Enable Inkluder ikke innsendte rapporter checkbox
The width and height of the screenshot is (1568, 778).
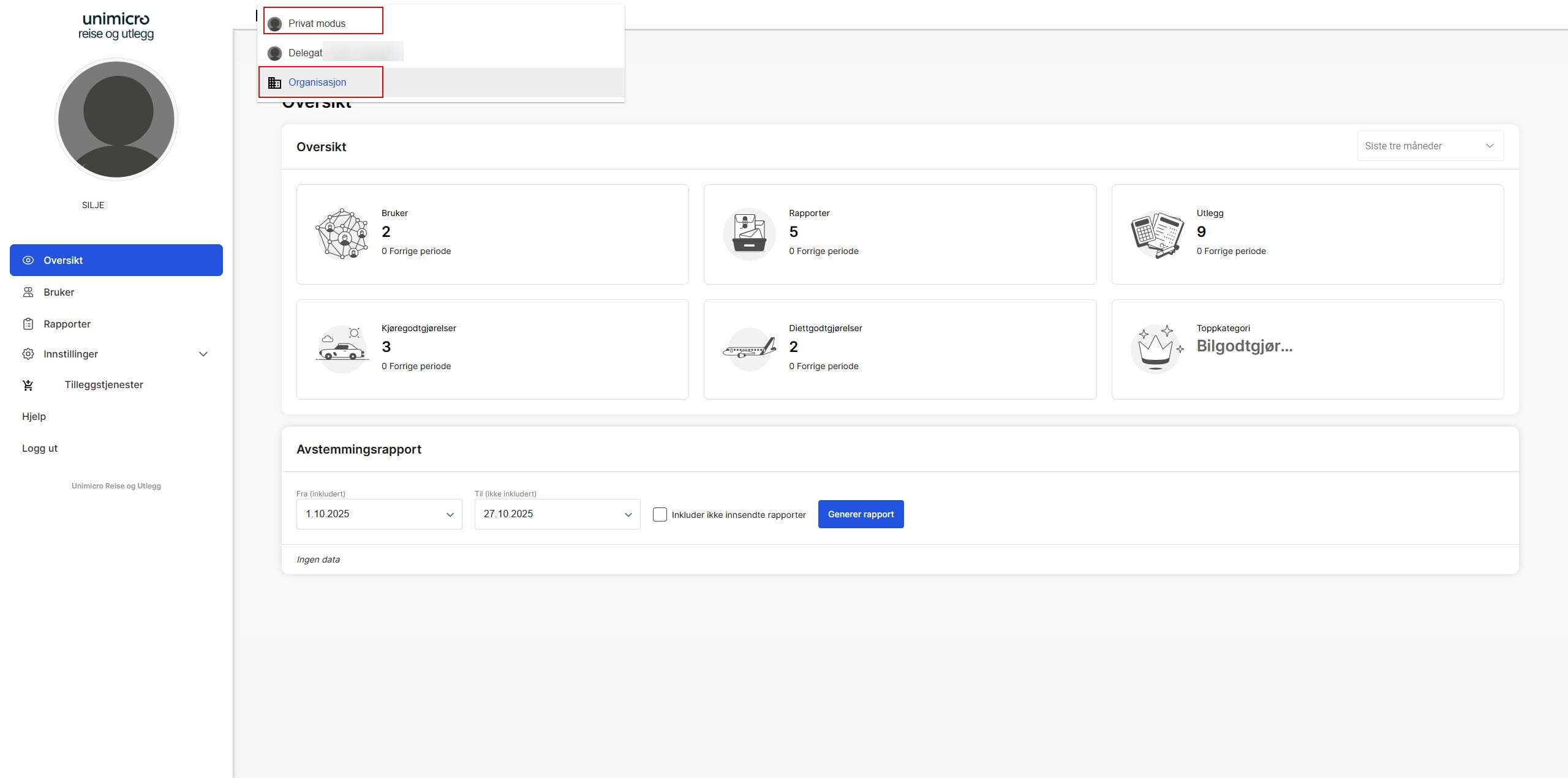[660, 515]
